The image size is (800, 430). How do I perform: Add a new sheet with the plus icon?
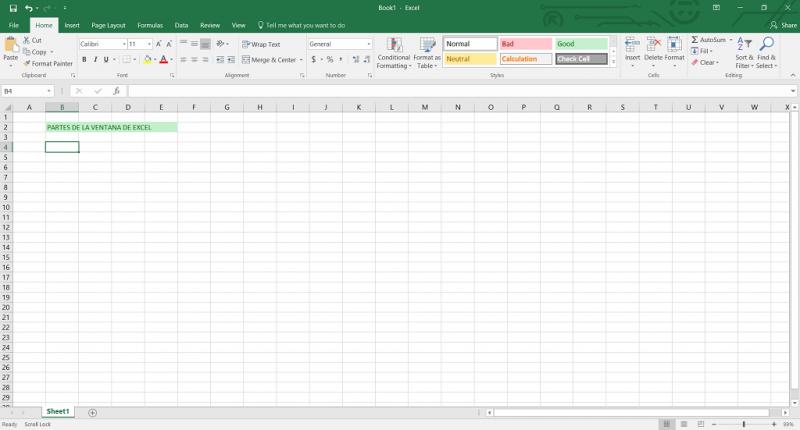click(x=92, y=413)
